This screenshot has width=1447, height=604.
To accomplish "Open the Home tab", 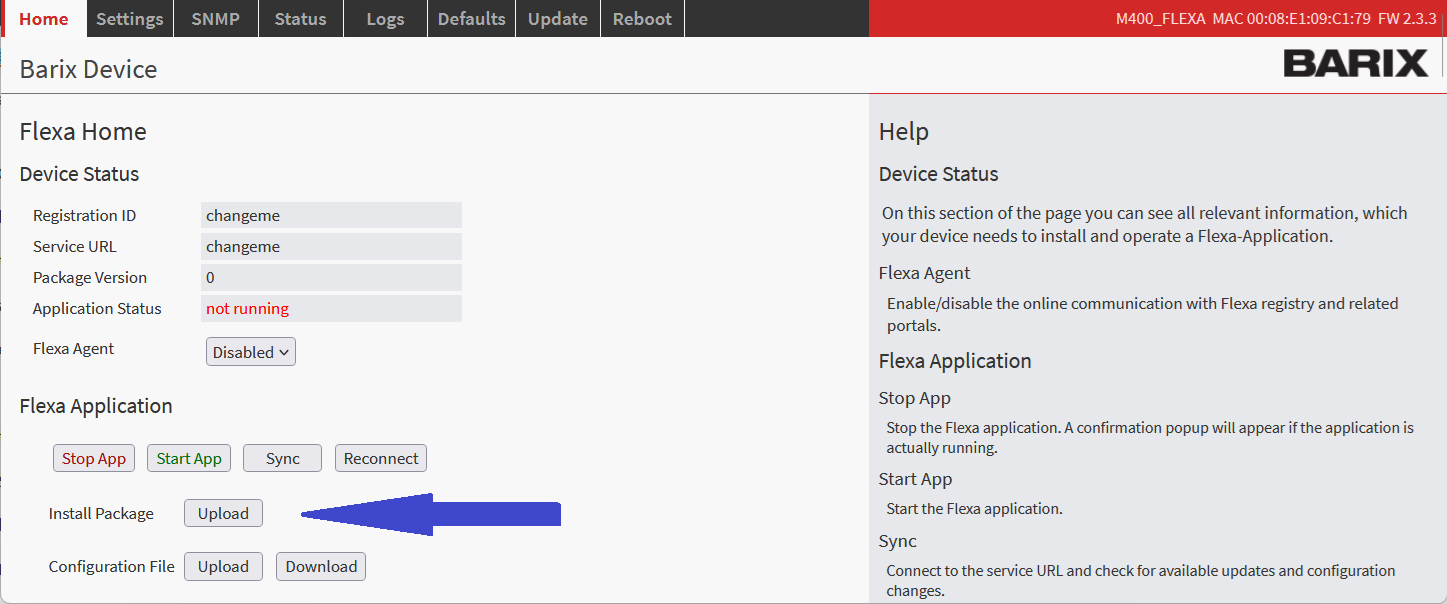I will tap(44, 19).
